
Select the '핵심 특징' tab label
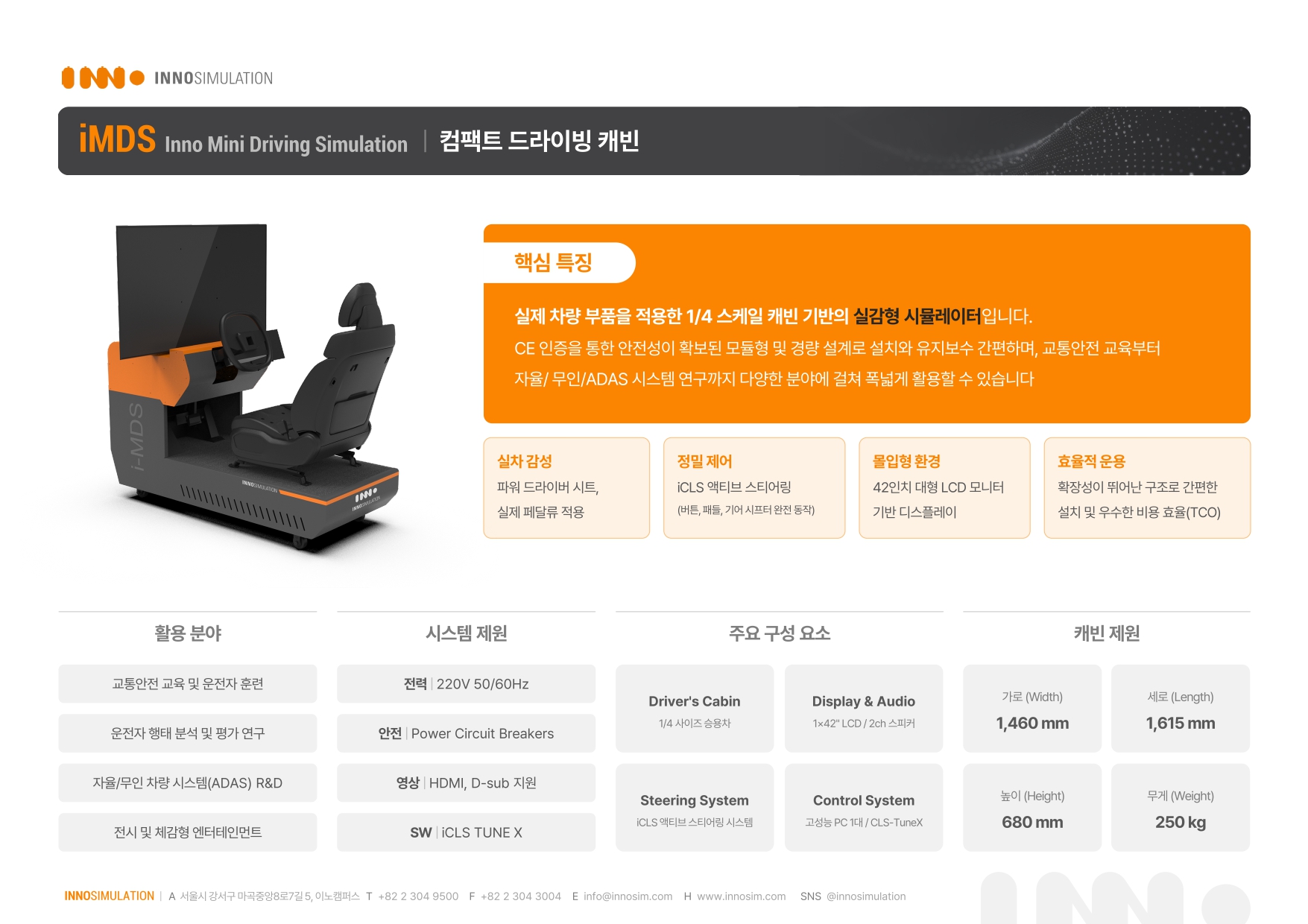(553, 262)
